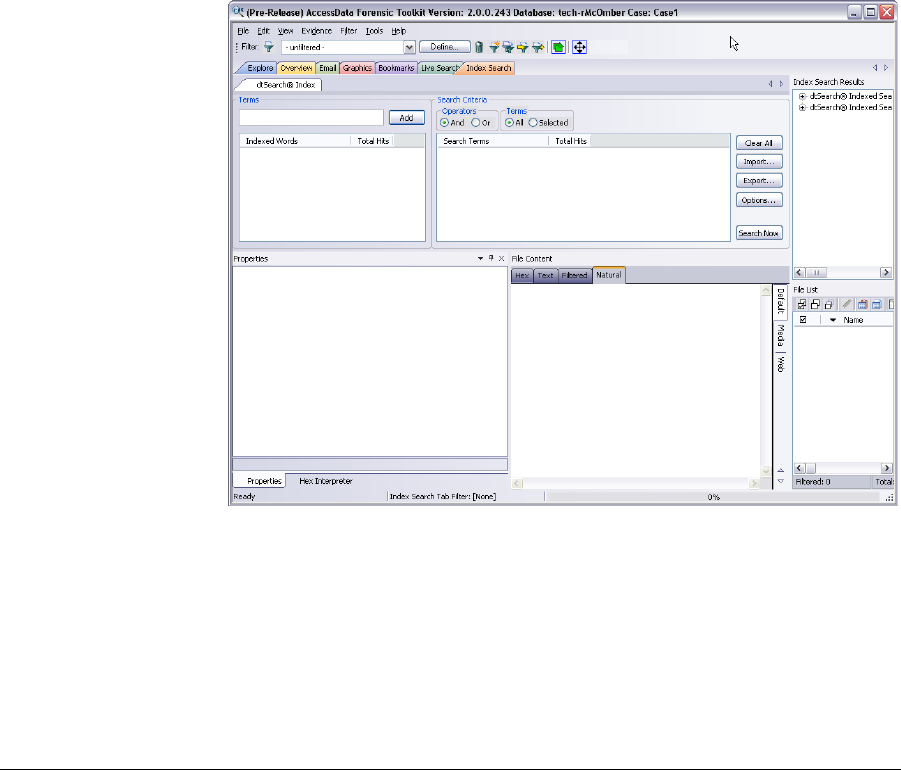901x770 pixels.
Task: Open the Help menu
Action: point(398,31)
